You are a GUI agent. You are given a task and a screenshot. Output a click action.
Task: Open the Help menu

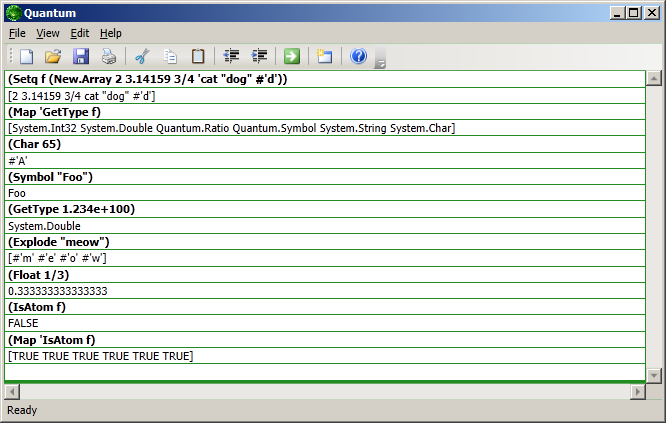click(110, 33)
